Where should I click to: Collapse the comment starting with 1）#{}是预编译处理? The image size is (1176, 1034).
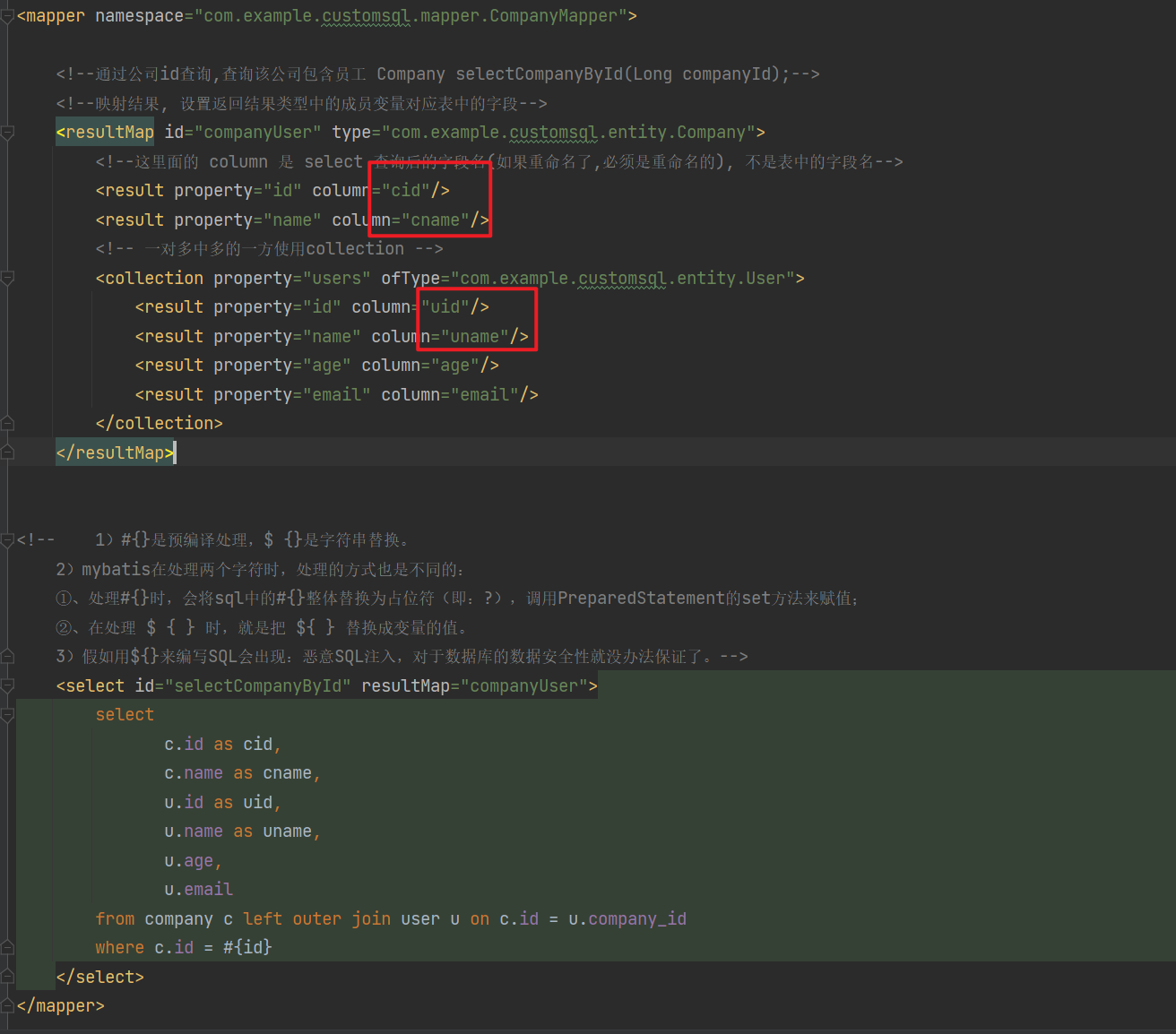coord(7,540)
